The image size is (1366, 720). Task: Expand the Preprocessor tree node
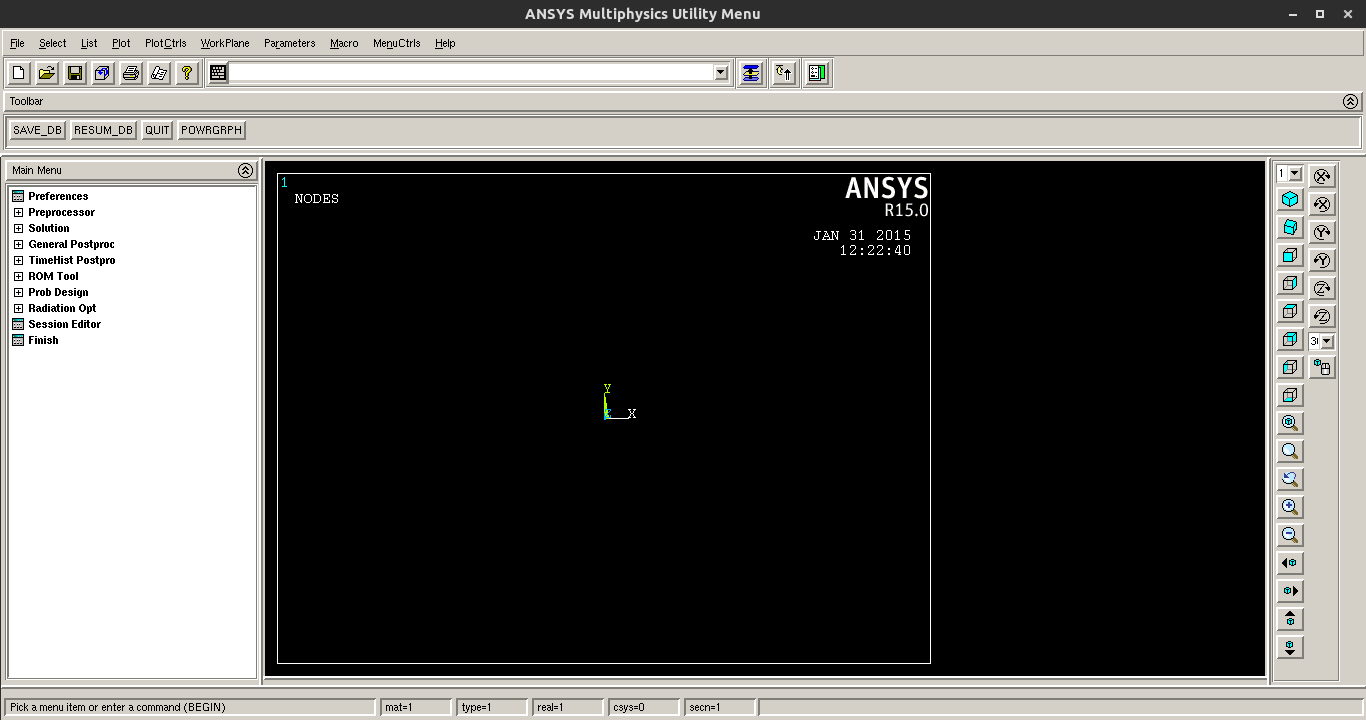pyautogui.click(x=18, y=212)
